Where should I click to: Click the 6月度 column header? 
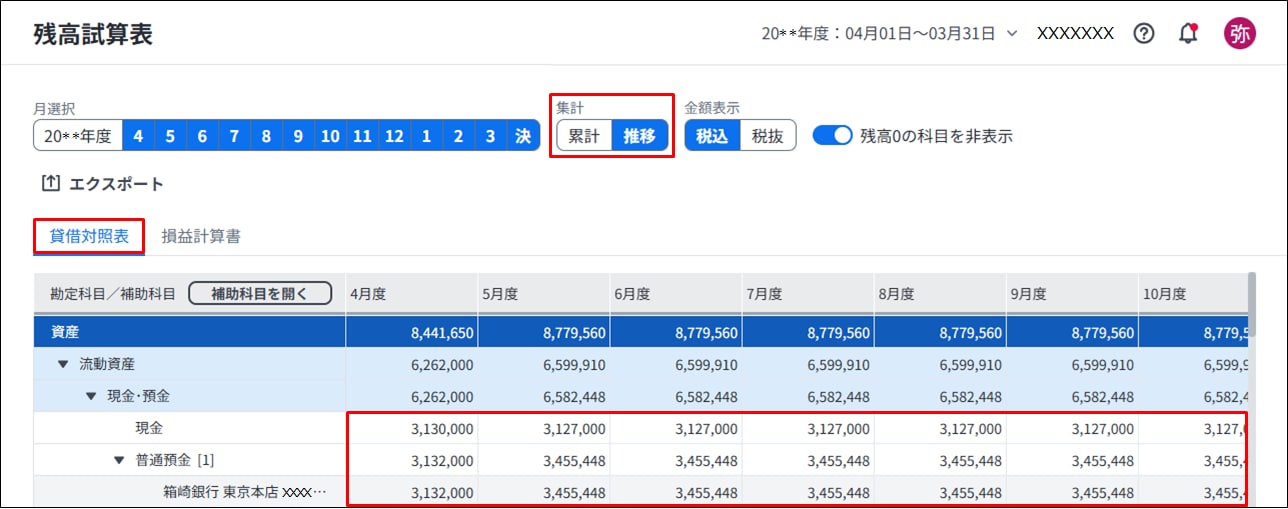pos(676,294)
